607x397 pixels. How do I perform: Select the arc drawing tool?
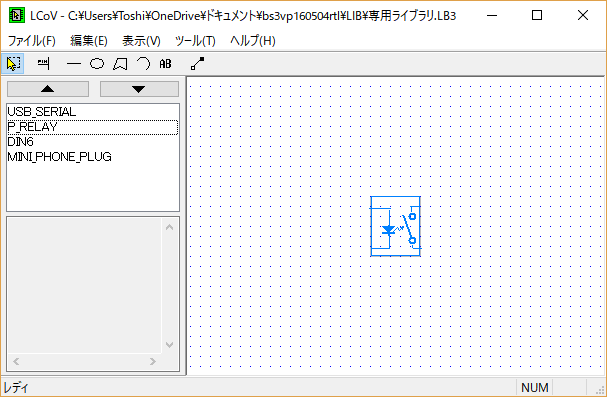pos(143,64)
